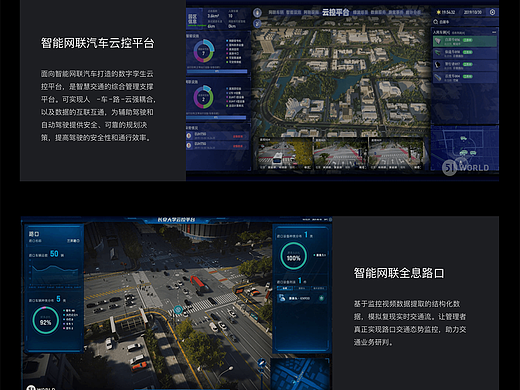
Task: Click the 路口 panel heading
Action: click(x=34, y=234)
